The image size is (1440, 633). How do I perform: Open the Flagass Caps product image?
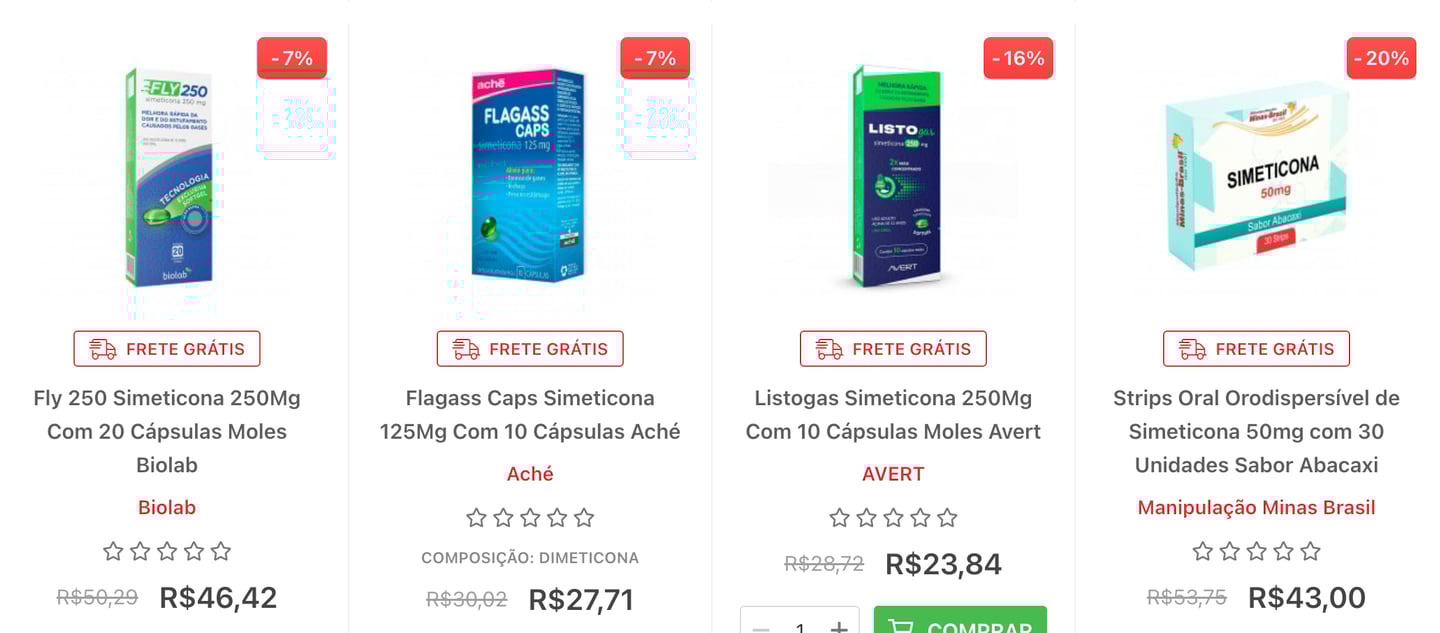click(528, 175)
